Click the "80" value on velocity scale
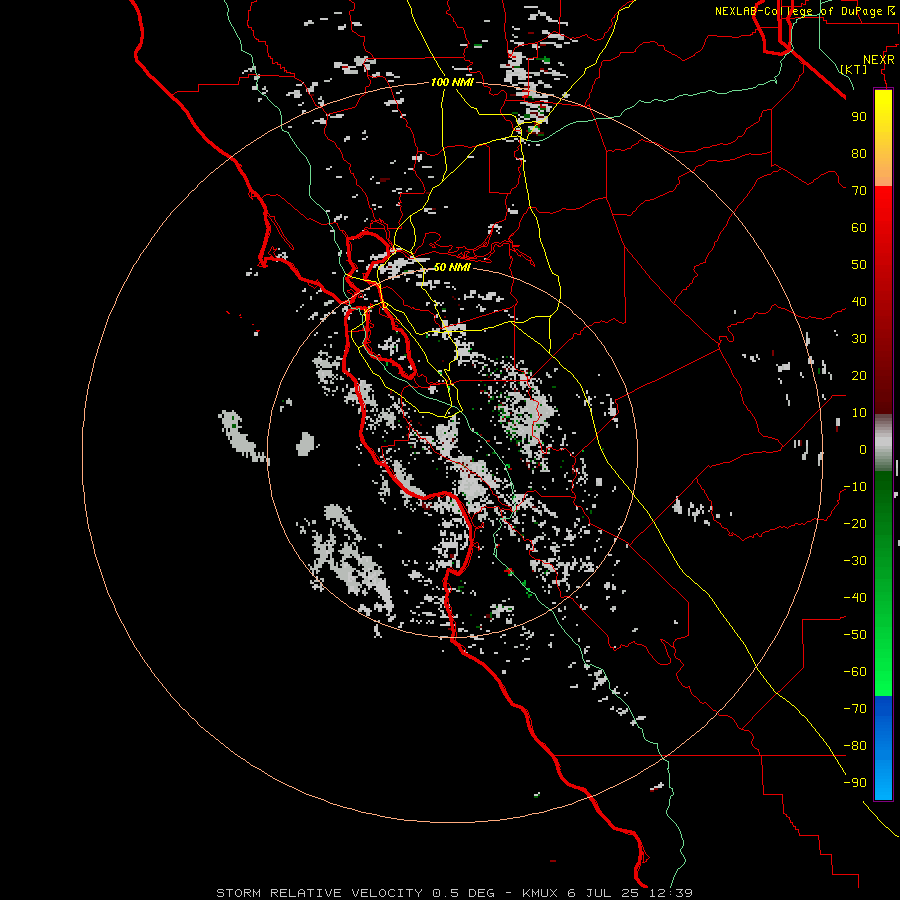The width and height of the screenshot is (900, 900). click(x=859, y=153)
